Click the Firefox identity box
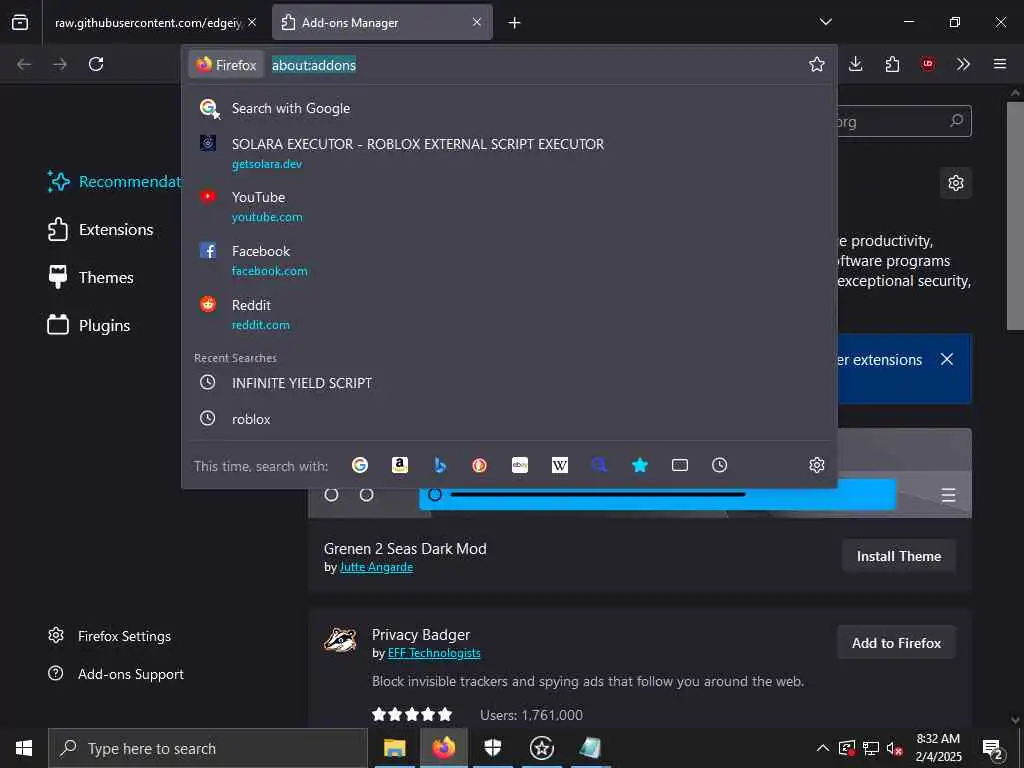 227,65
